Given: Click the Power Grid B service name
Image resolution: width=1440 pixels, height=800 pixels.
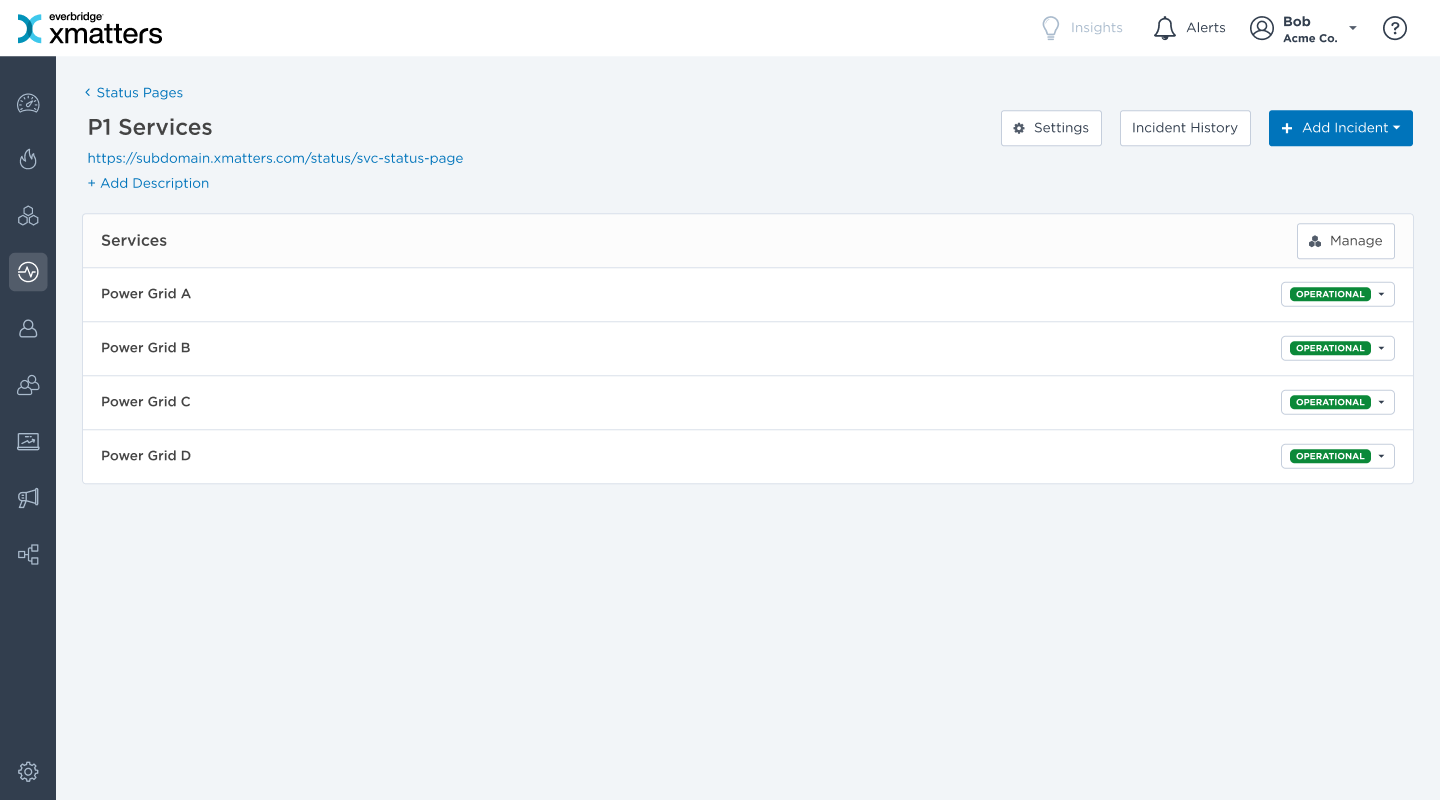Looking at the screenshot, I should tap(146, 348).
